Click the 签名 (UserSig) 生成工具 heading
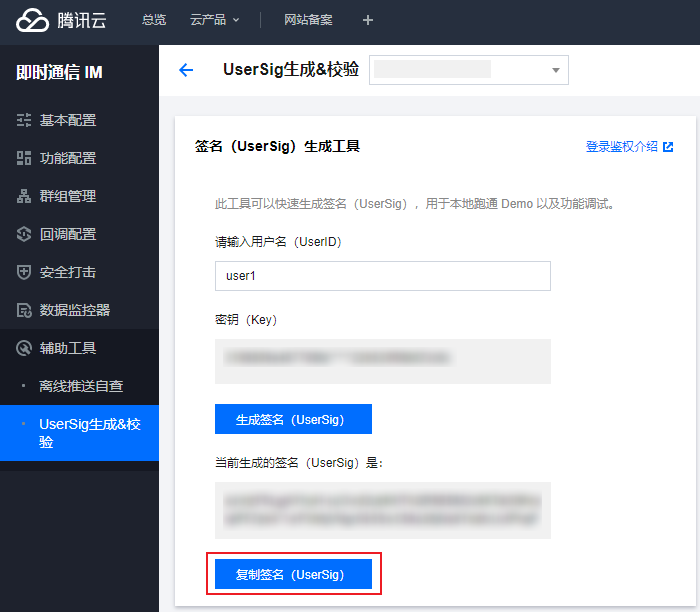The height and width of the screenshot is (612, 700). pos(277,146)
